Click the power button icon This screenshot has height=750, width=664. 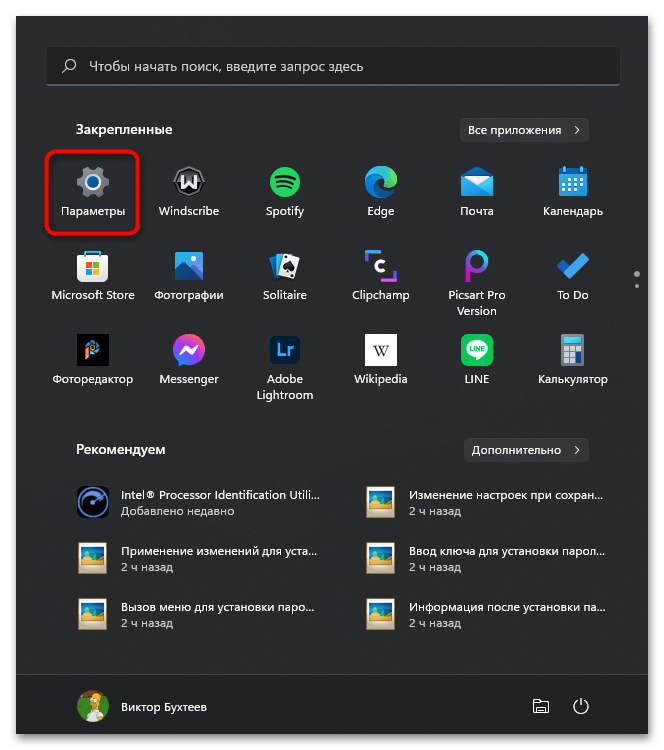(581, 706)
